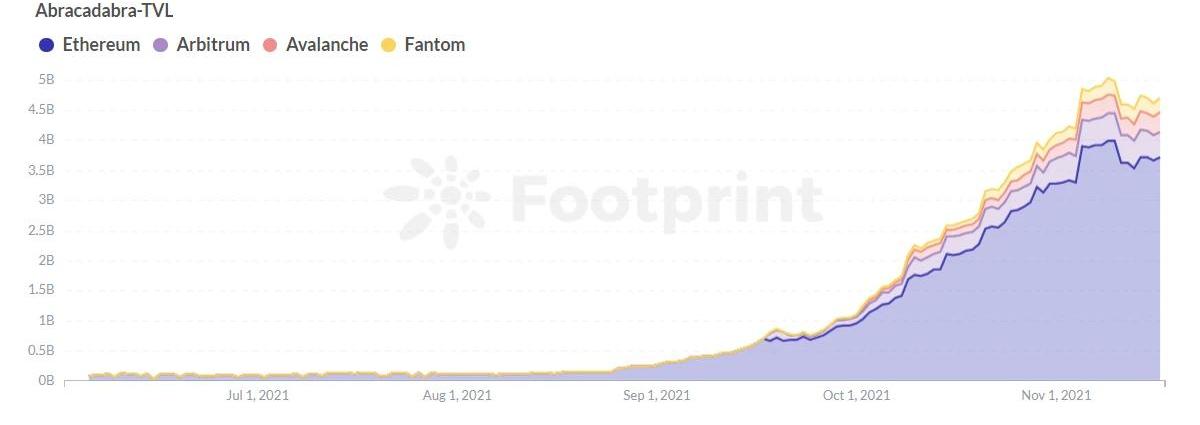Toggle the Ethereum series label

pyautogui.click(x=101, y=45)
